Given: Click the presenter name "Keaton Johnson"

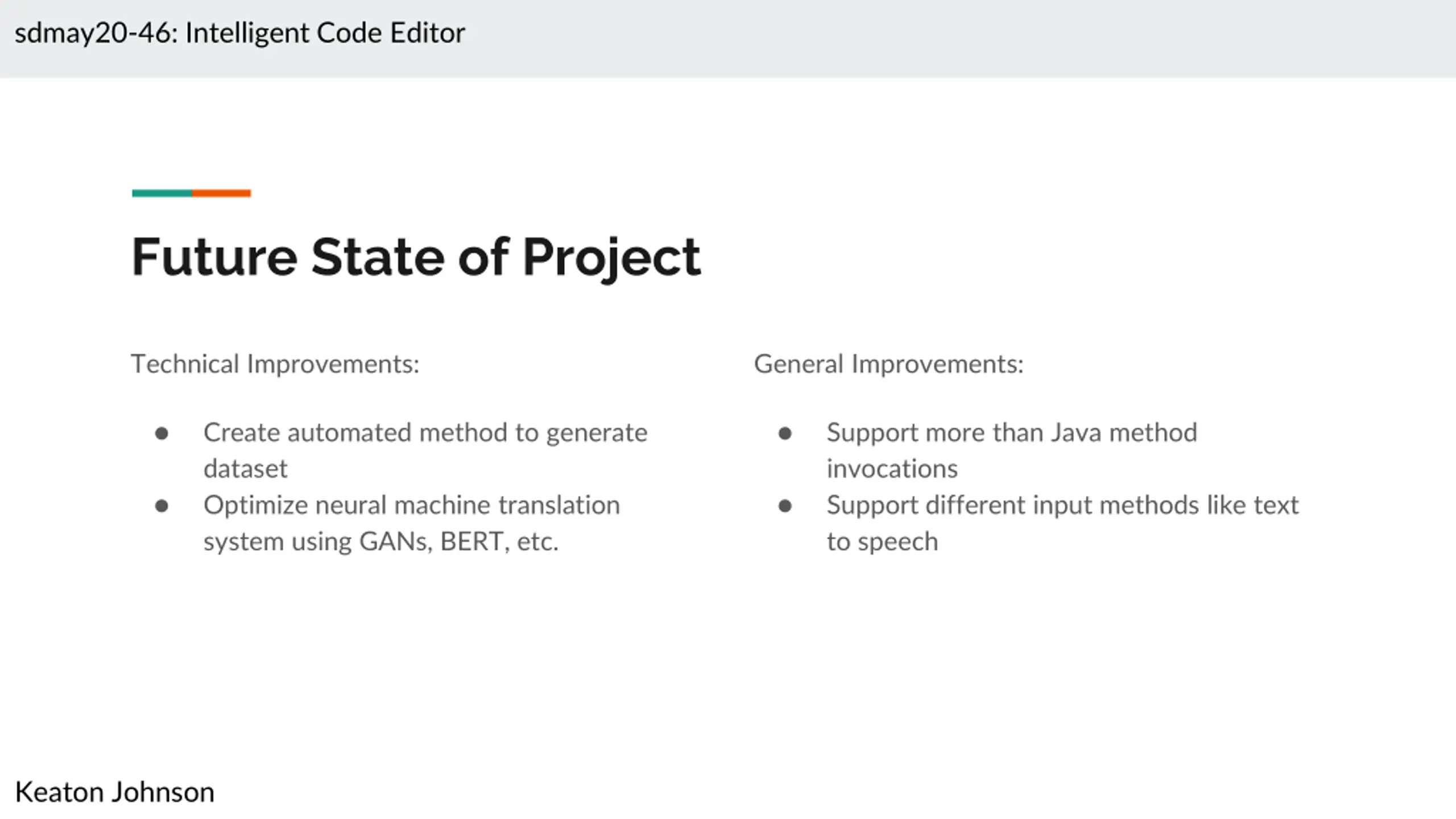Looking at the screenshot, I should tap(115, 792).
